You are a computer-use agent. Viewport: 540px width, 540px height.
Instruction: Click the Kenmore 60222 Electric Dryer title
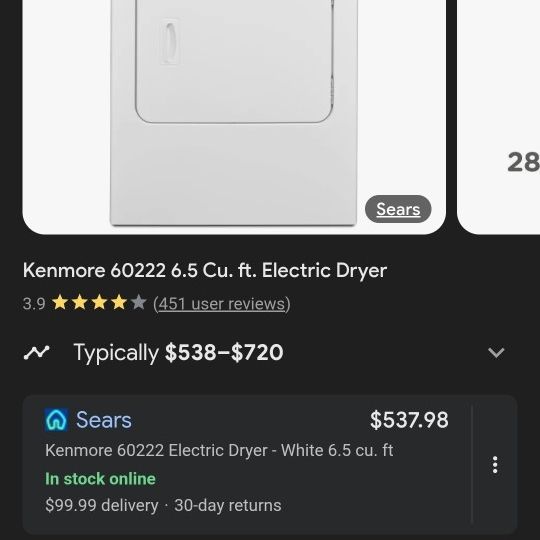[x=205, y=270]
